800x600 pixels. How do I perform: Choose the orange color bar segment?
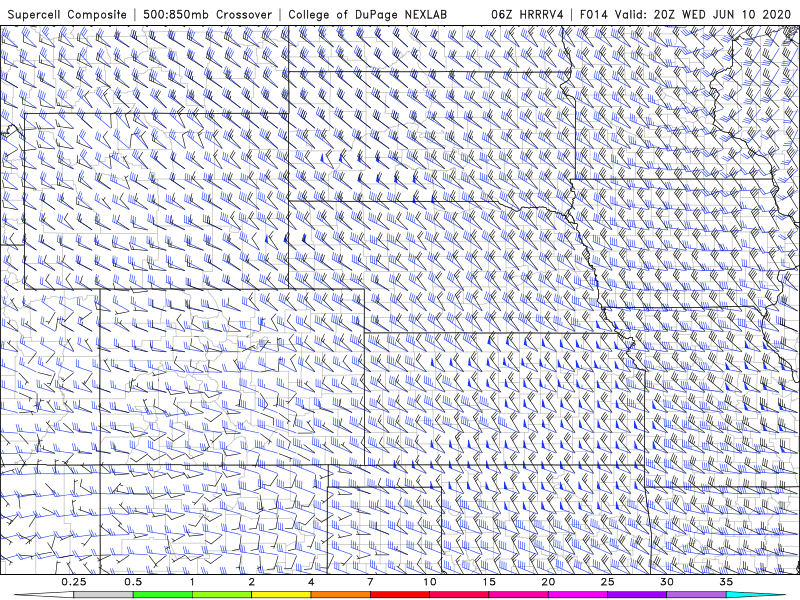340,595
